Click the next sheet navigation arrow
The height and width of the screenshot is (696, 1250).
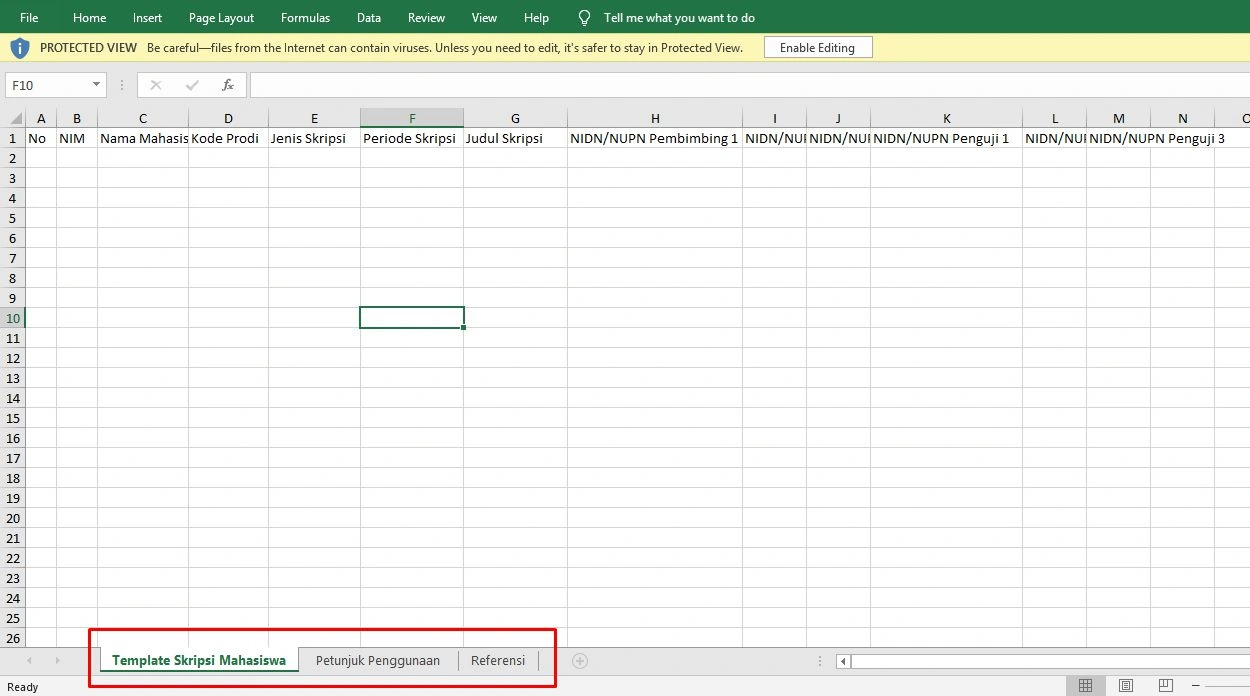(x=57, y=660)
